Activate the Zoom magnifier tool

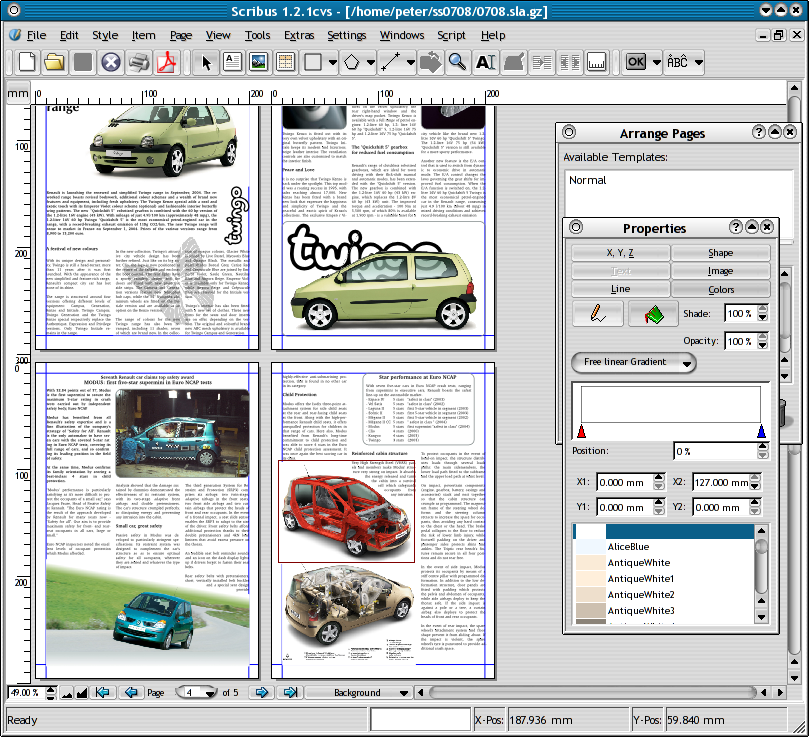click(457, 62)
